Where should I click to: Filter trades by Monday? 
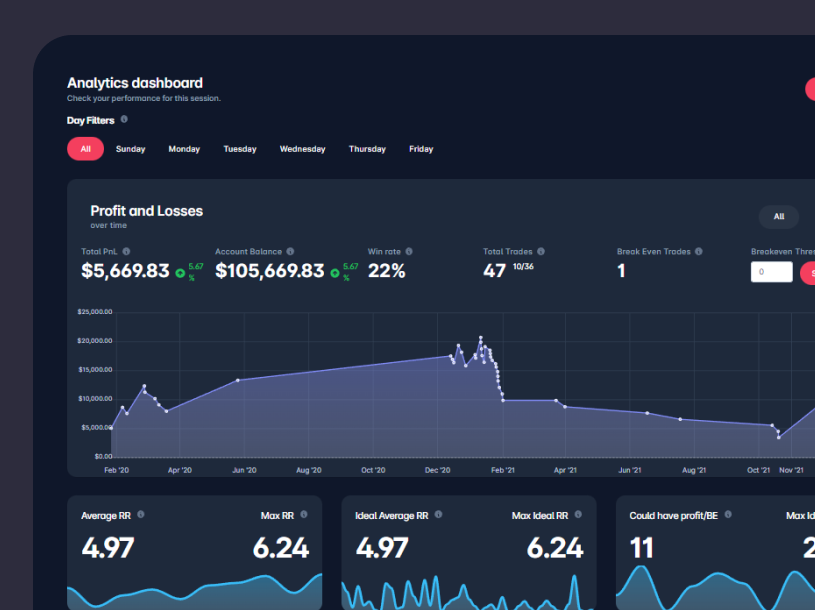pyautogui.click(x=184, y=149)
